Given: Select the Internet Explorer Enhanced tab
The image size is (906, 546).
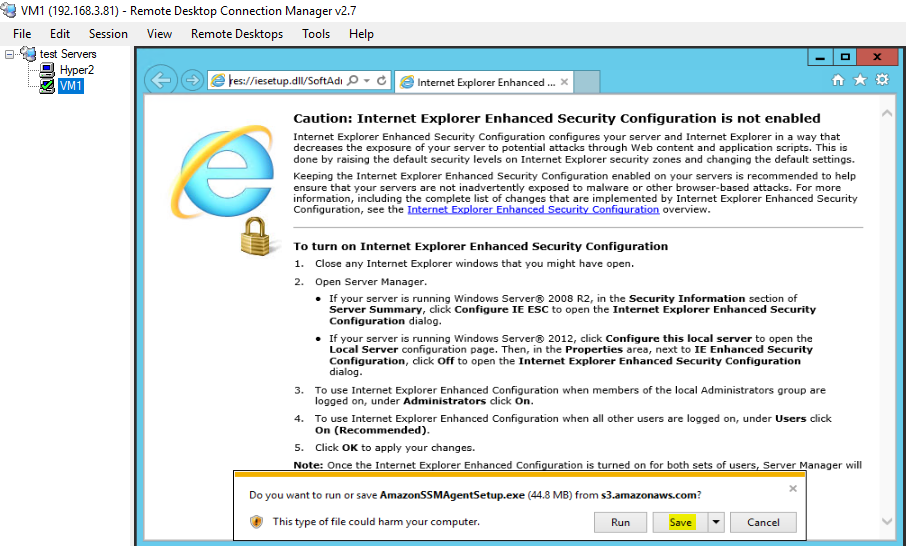Looking at the screenshot, I should pyautogui.click(x=485, y=82).
